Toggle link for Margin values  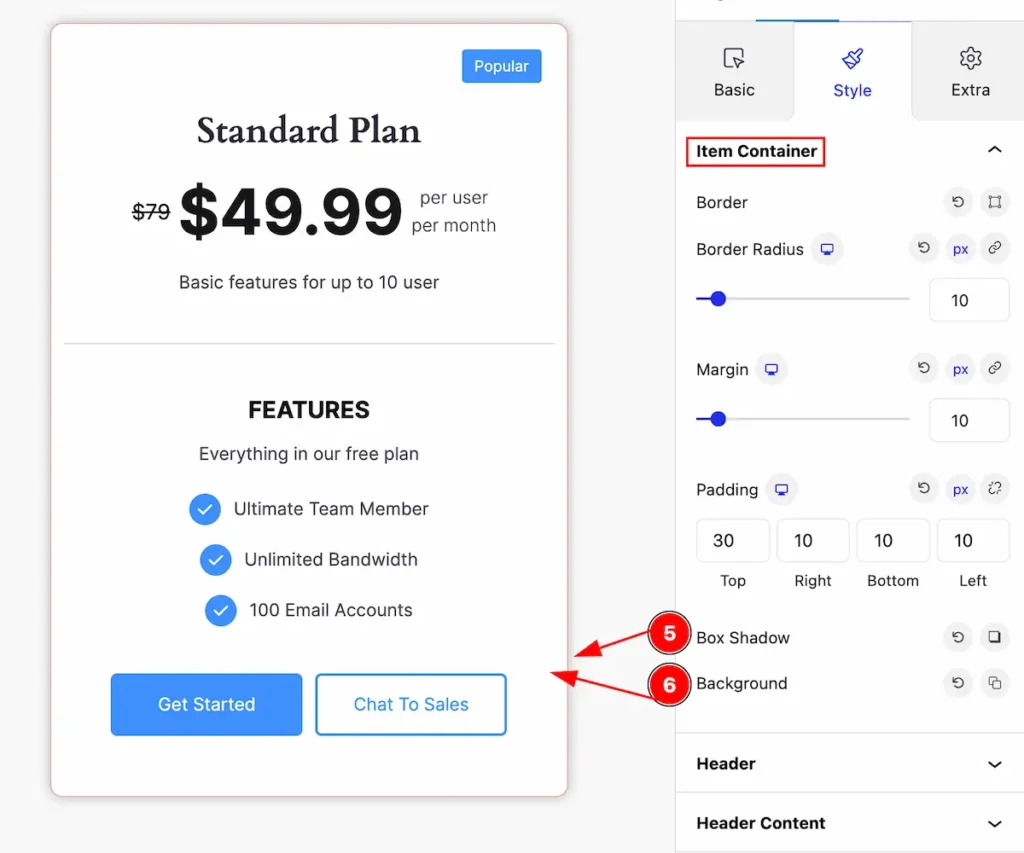pyautogui.click(x=994, y=368)
